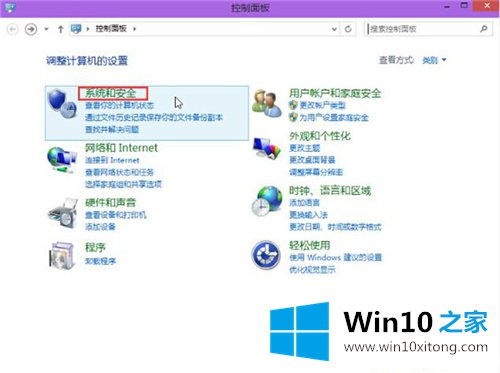Open 硬件和声音 category heading
This screenshot has width=500, height=373.
pos(111,202)
